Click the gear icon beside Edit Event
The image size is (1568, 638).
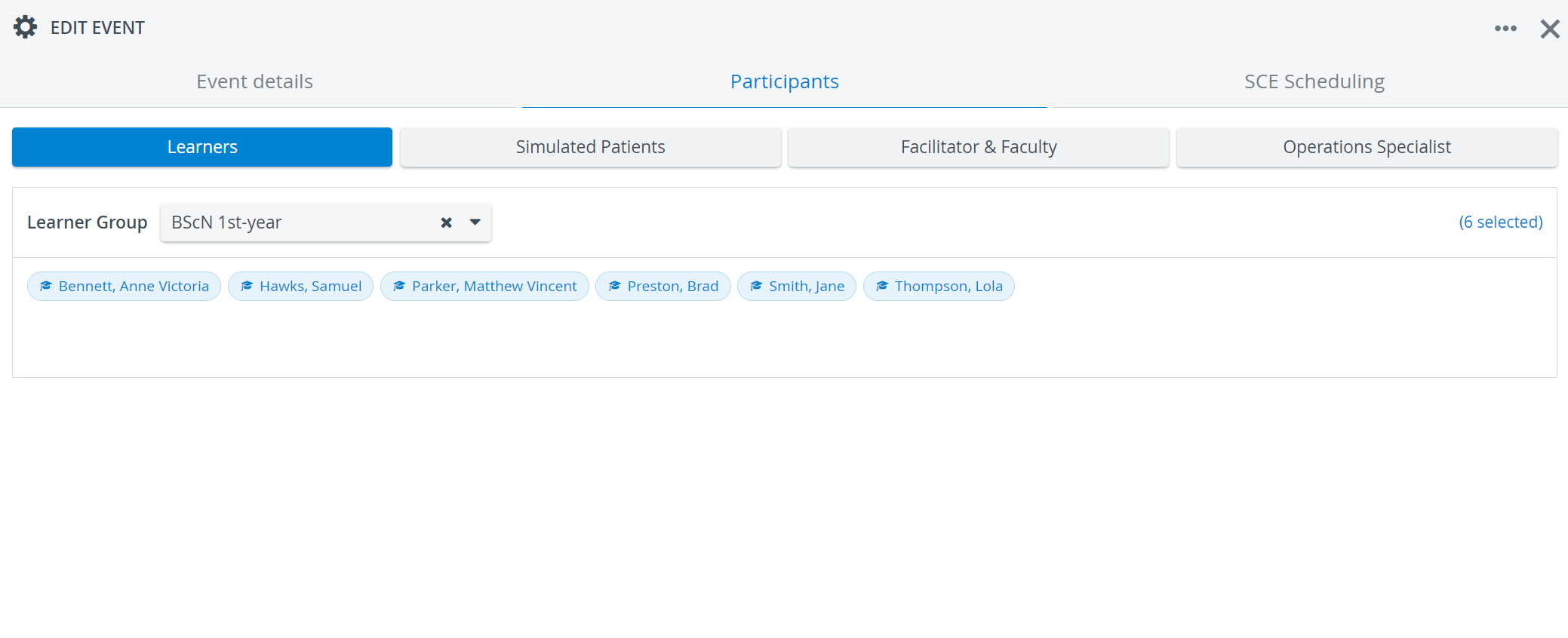coord(25,27)
